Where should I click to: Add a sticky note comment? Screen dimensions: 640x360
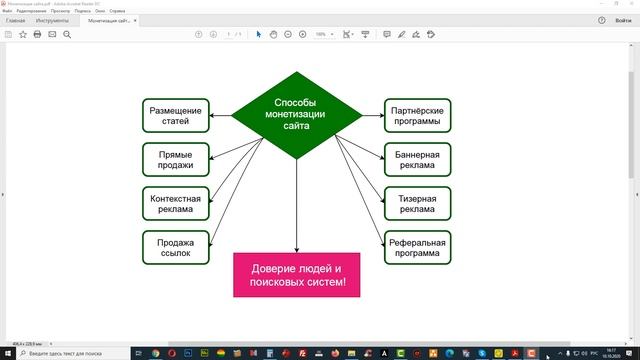[x=387, y=34]
